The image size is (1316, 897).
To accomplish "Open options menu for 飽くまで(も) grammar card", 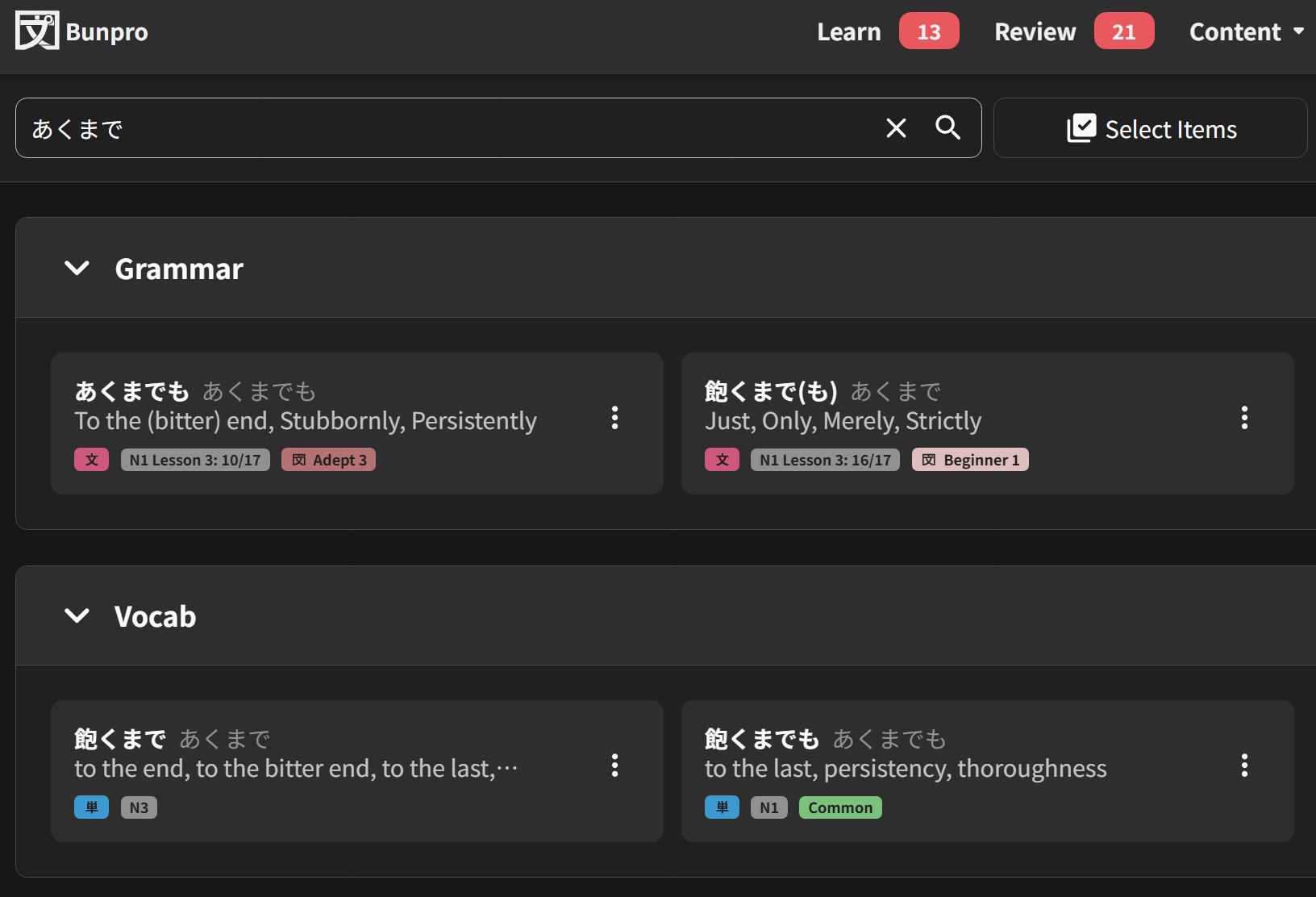I will 1244,418.
